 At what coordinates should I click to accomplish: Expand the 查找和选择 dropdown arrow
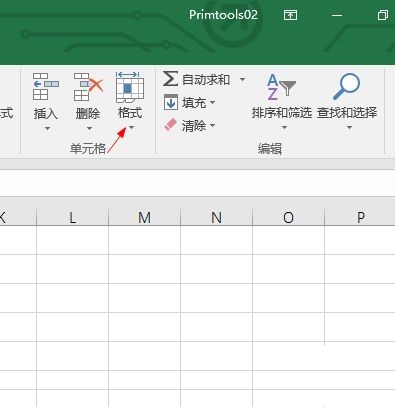tap(349, 127)
